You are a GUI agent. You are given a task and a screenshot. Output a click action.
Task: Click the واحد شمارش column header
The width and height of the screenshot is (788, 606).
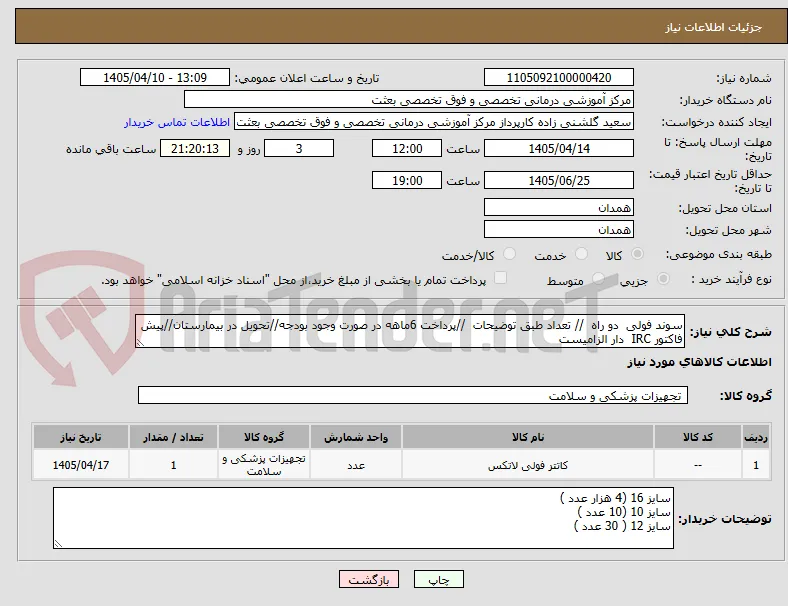click(x=356, y=437)
